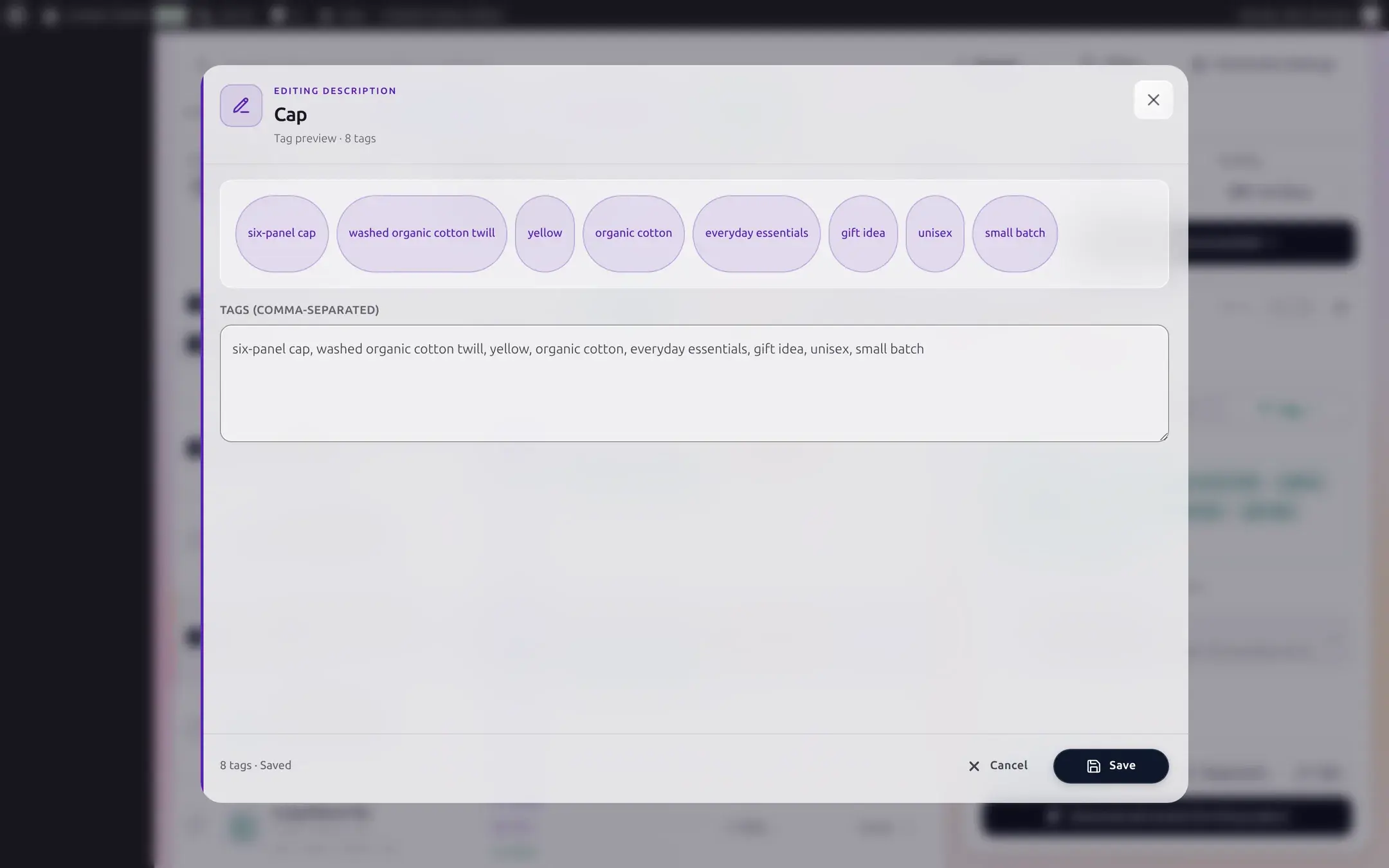Viewport: 1389px width, 868px height.
Task: Close the editing dialog with X icon
Action: tap(1153, 100)
